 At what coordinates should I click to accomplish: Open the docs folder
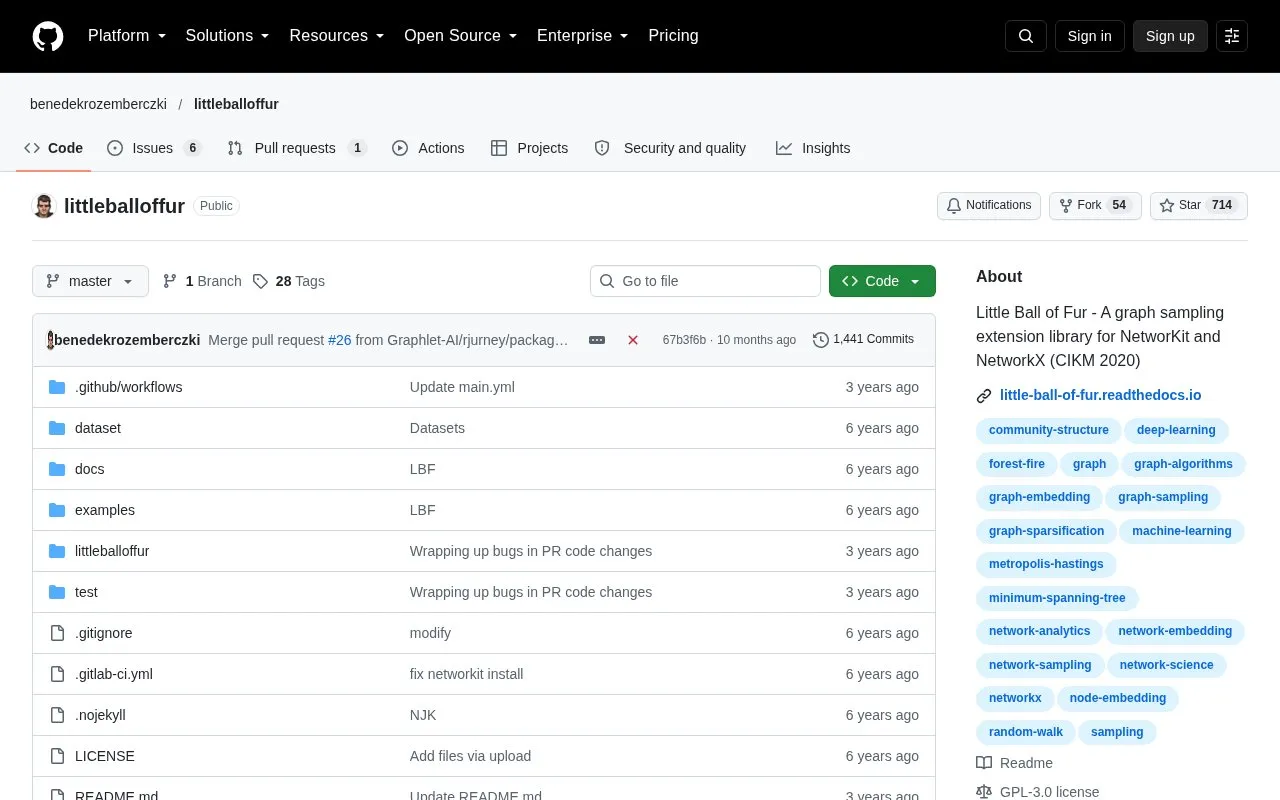89,469
